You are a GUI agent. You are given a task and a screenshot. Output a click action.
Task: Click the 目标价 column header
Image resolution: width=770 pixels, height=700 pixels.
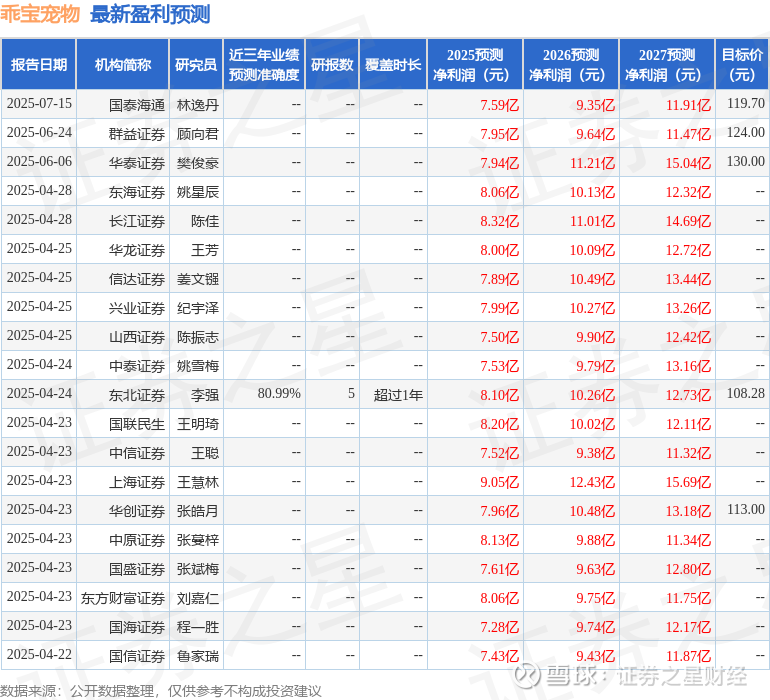[742, 64]
